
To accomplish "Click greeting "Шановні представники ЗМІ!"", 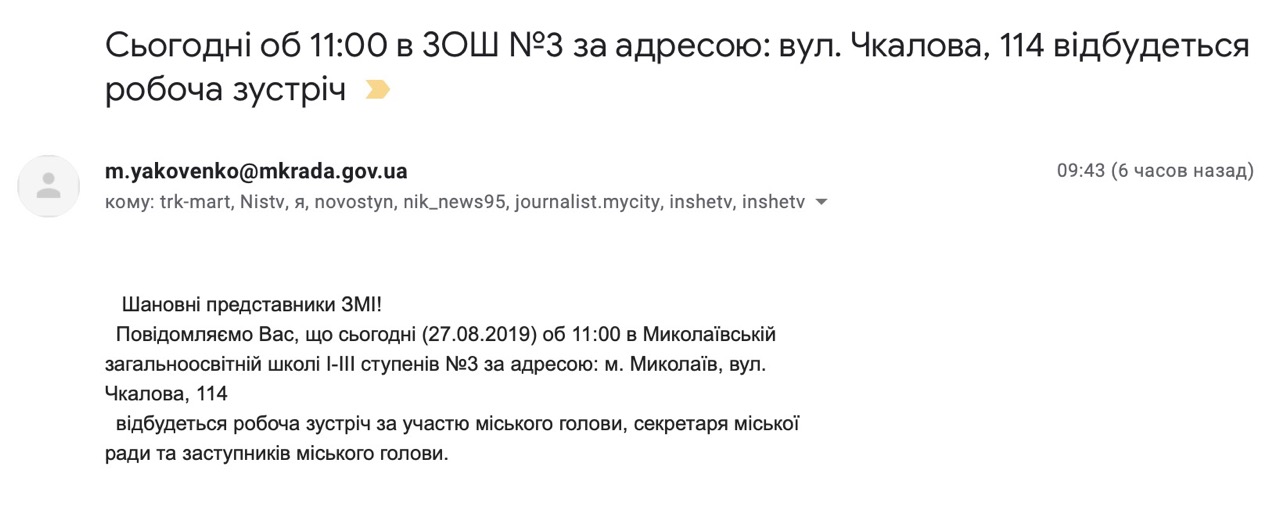I will (252, 303).
